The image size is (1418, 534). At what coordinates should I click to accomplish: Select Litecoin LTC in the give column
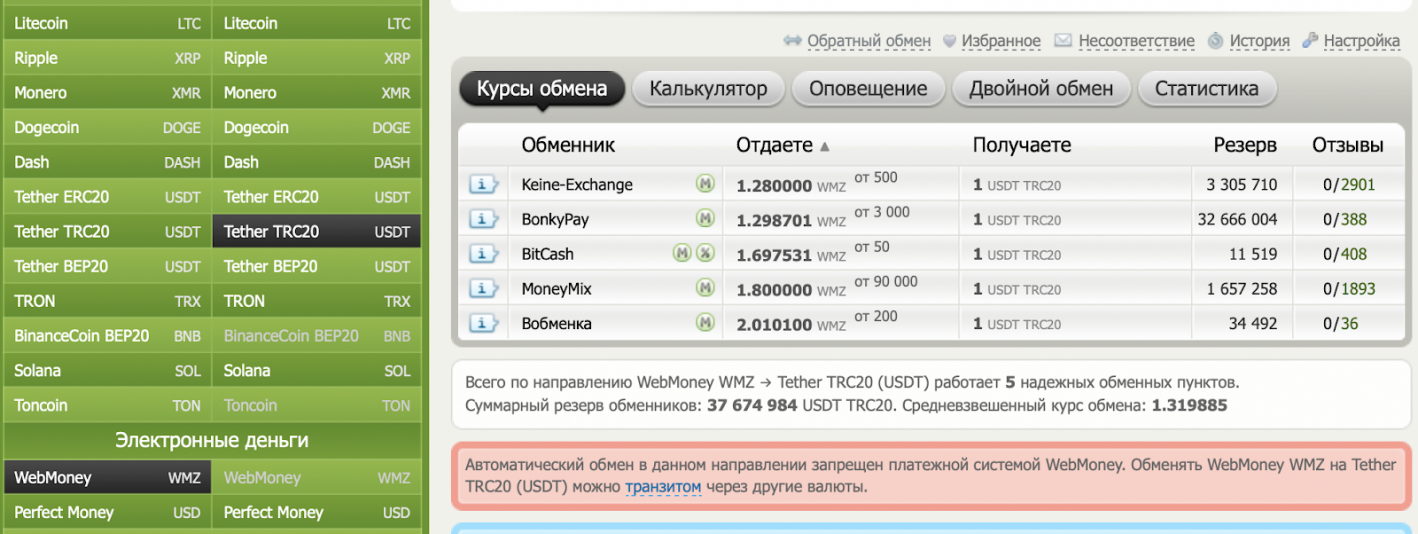tap(108, 23)
